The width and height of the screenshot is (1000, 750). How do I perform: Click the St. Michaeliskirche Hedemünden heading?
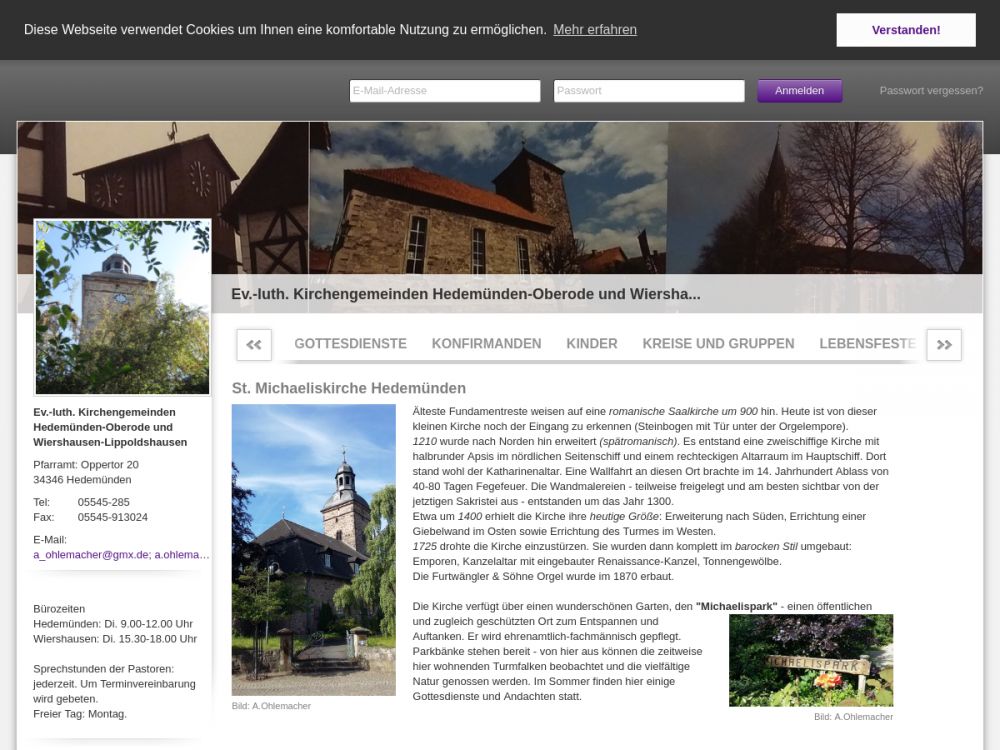(x=348, y=388)
